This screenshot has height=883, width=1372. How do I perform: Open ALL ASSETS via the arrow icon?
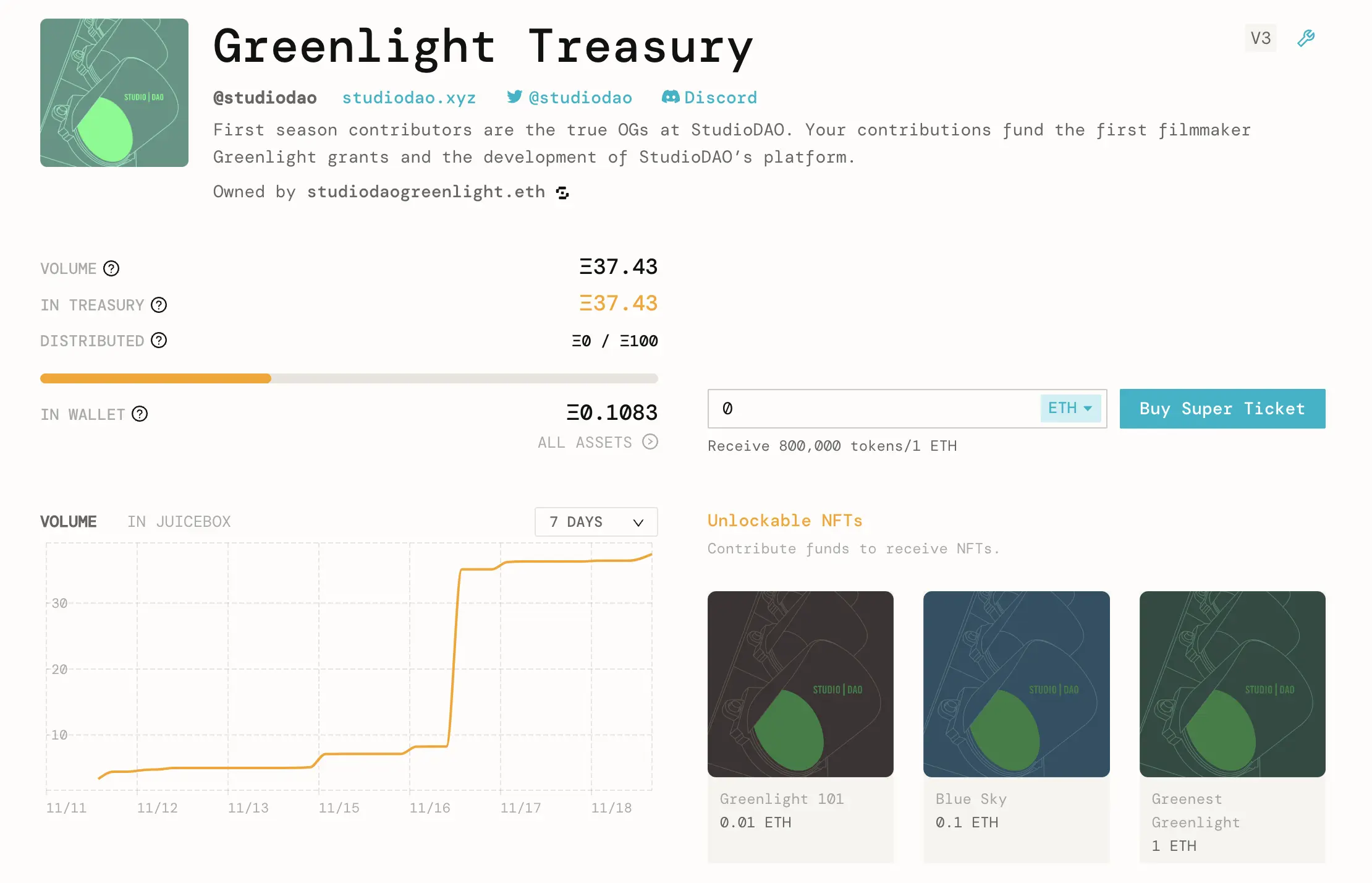[x=650, y=442]
